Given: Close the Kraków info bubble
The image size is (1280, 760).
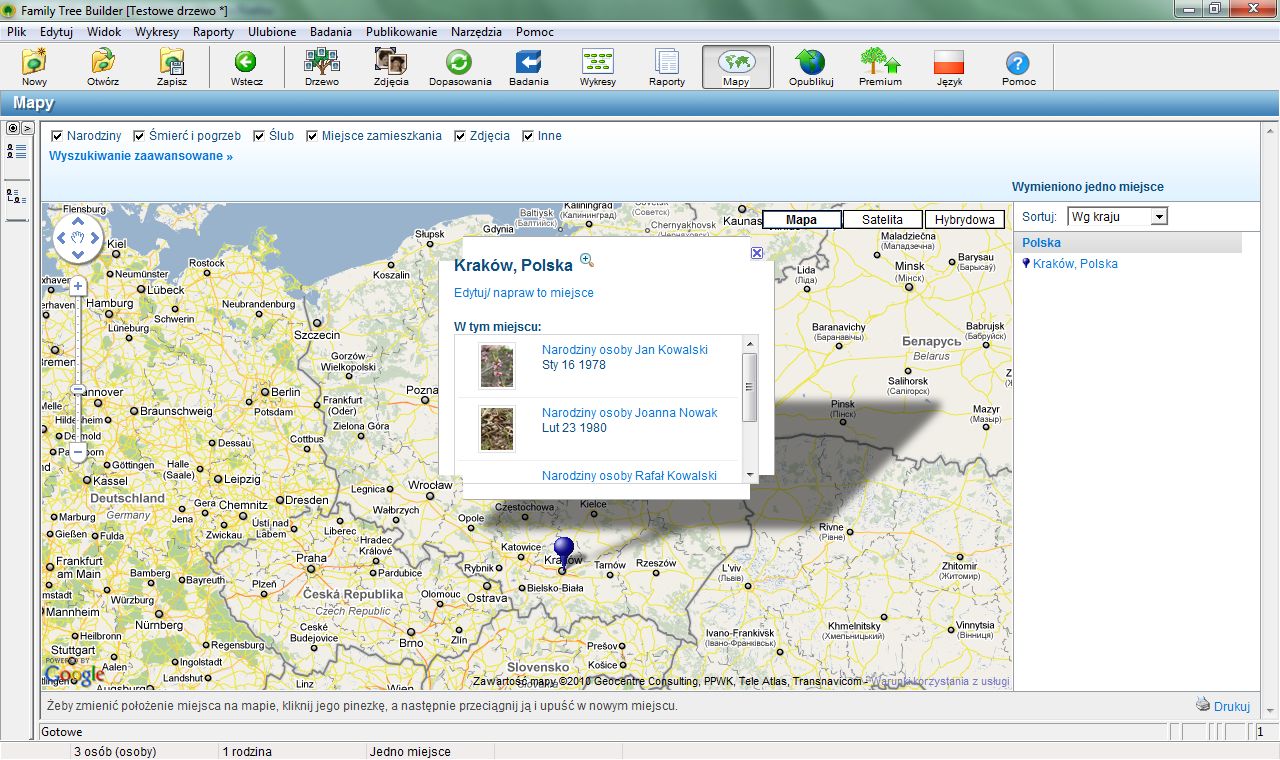Looking at the screenshot, I should (757, 253).
